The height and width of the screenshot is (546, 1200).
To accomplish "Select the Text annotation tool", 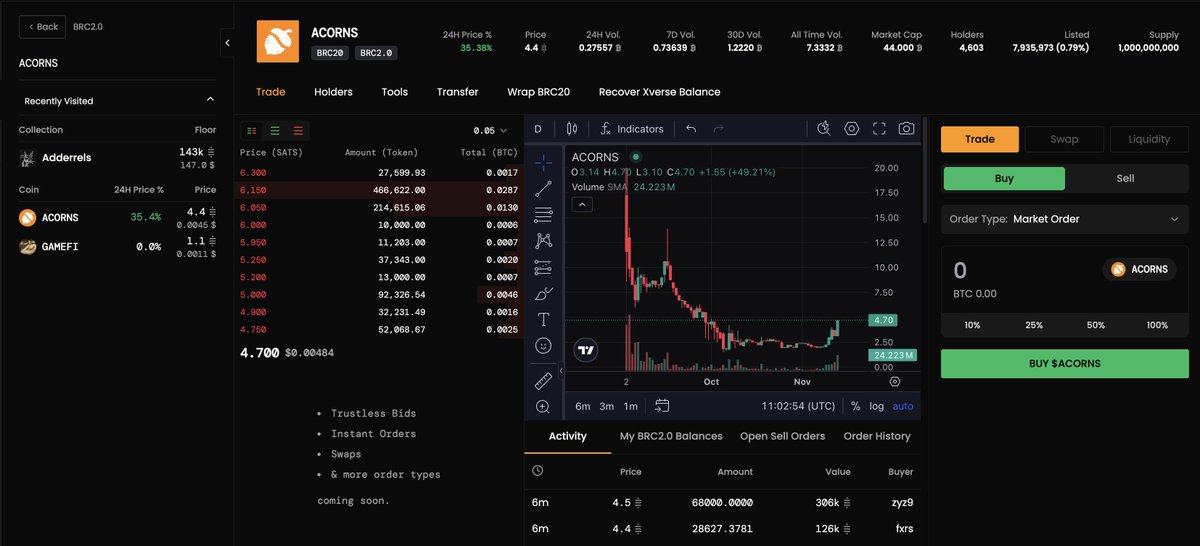I will 543,319.
